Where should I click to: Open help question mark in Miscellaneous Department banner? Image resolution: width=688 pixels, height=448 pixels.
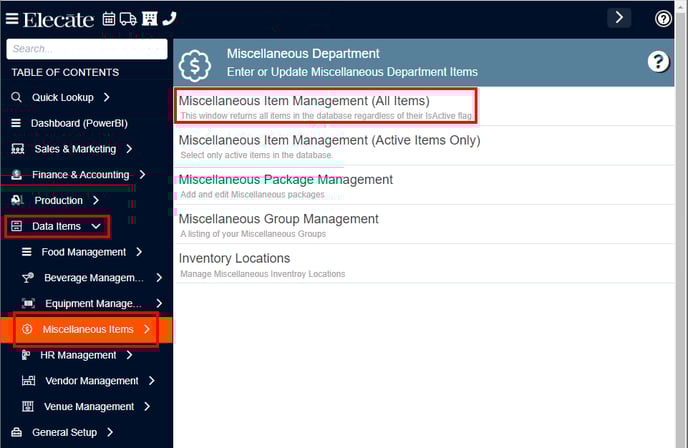(658, 62)
